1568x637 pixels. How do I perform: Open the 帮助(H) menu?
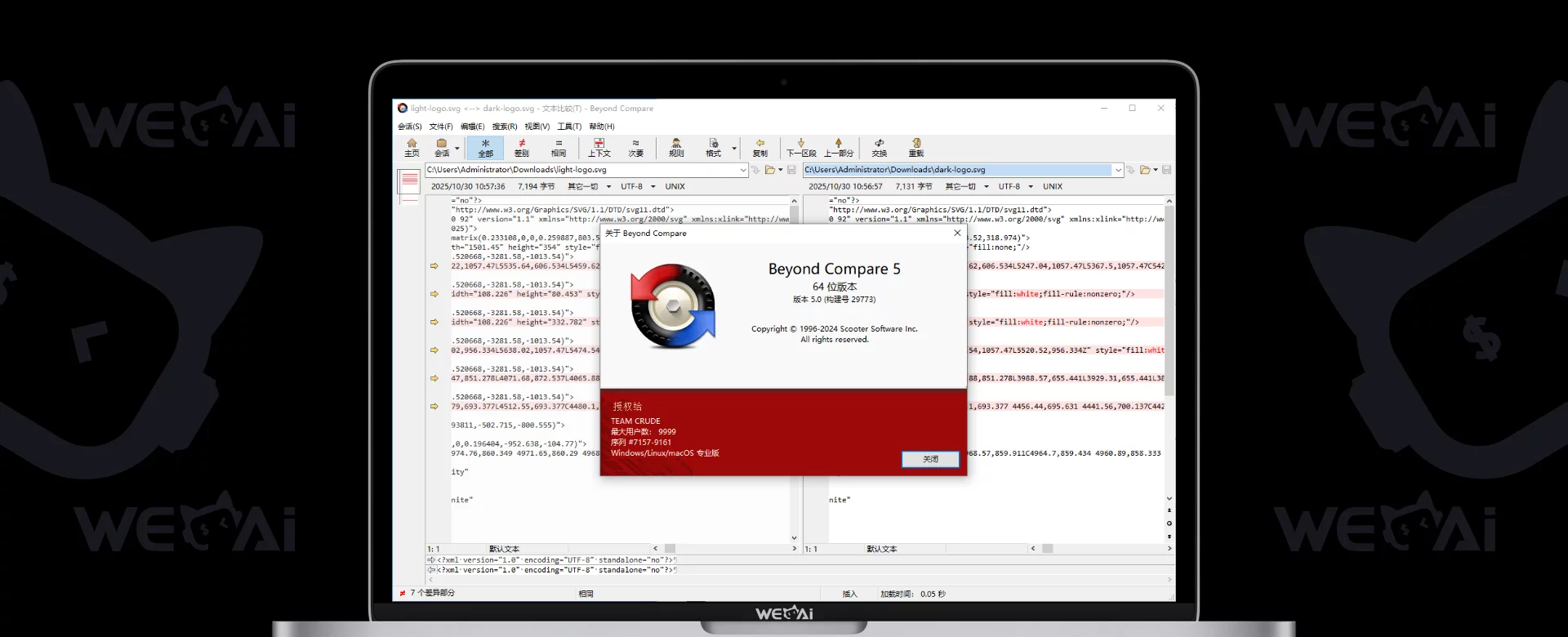point(602,127)
